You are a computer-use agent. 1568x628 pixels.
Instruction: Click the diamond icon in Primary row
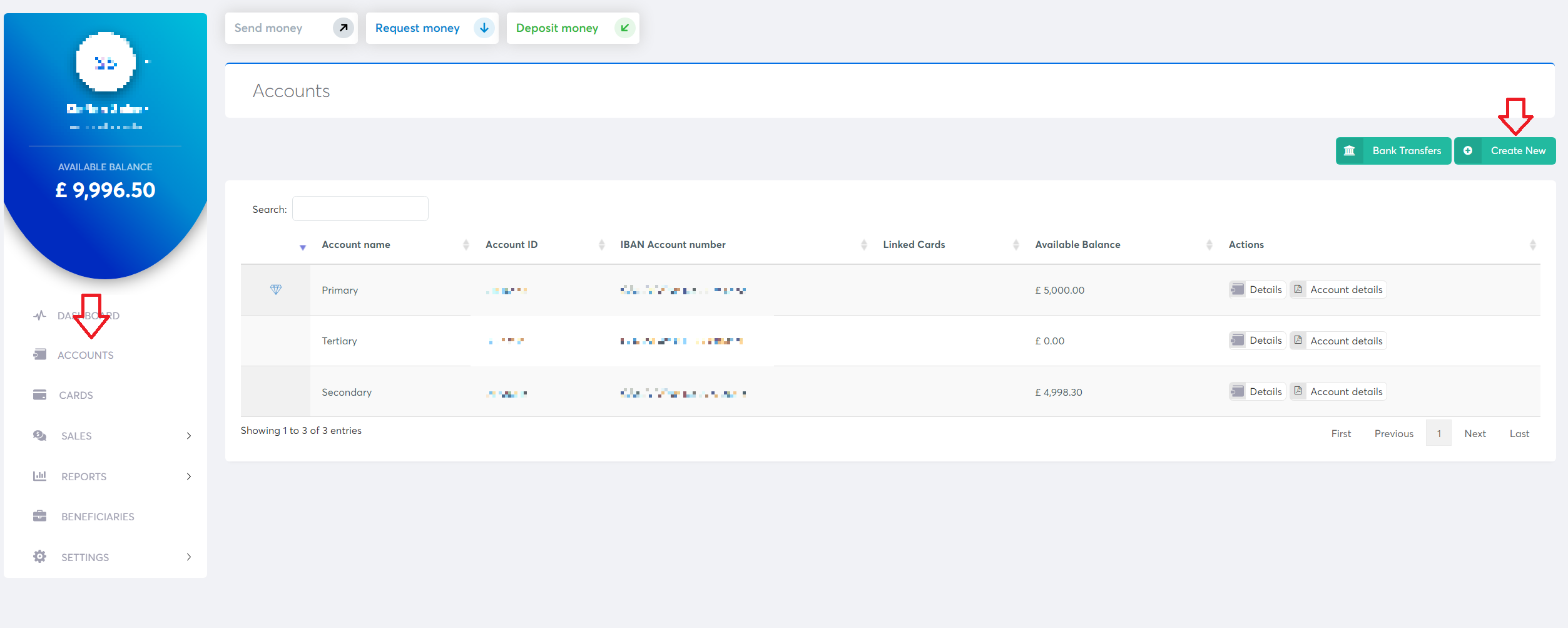[276, 289]
